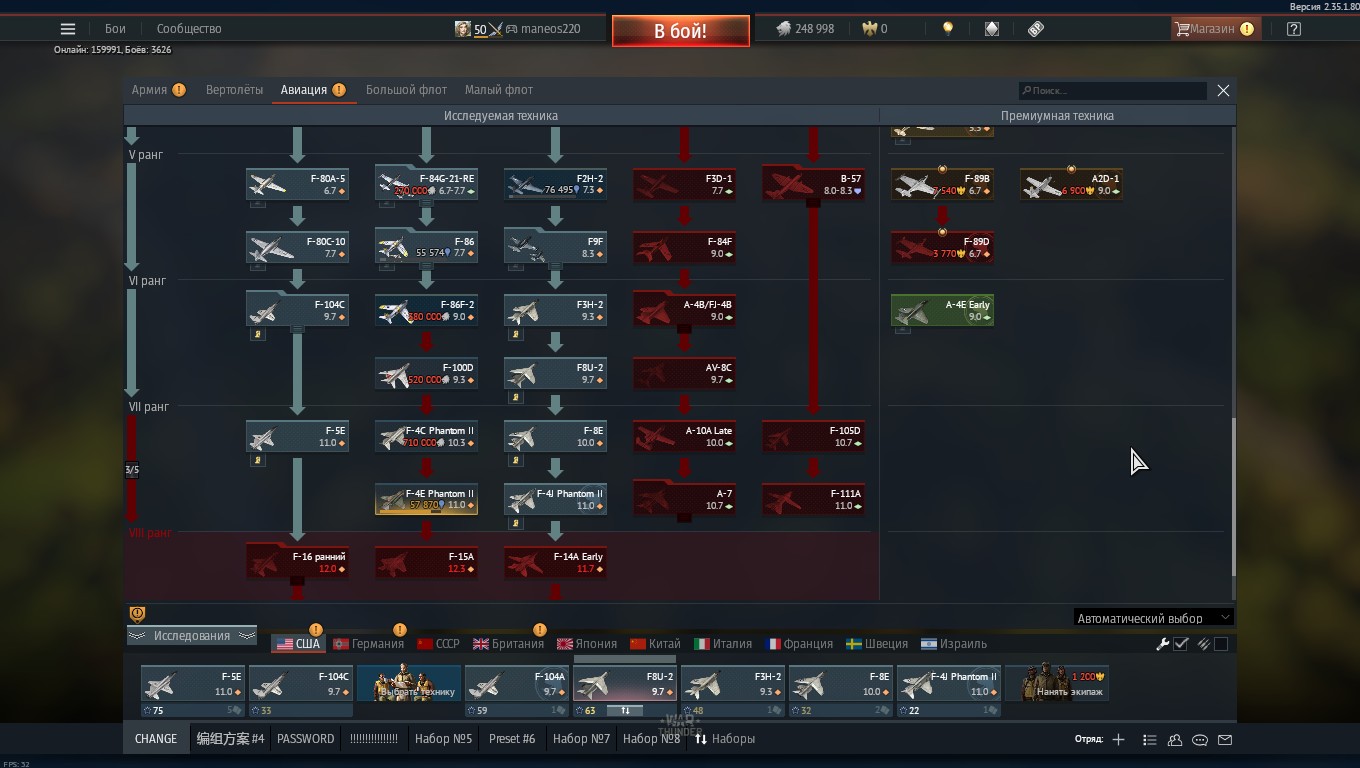
Task: Switch to the Малый флот tab
Action: 499,90
